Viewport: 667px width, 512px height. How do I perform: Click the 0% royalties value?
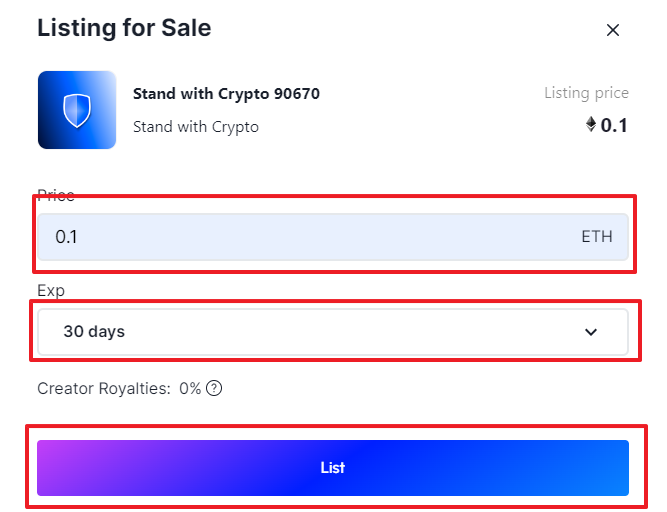click(190, 389)
